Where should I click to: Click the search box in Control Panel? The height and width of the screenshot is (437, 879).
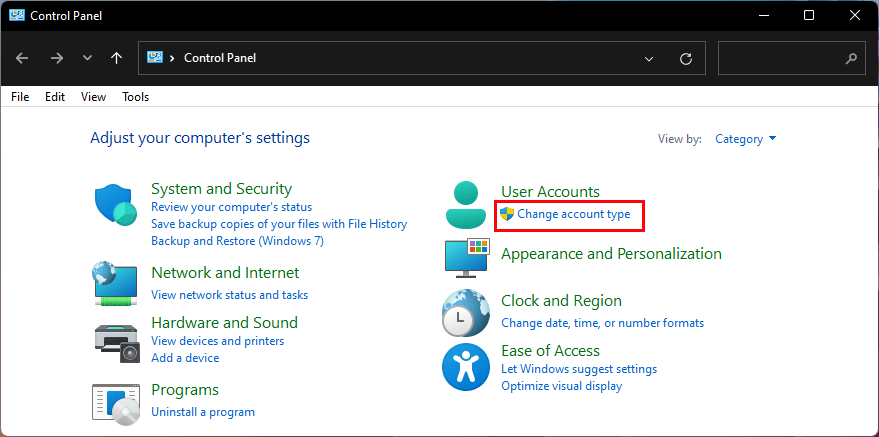tap(791, 58)
